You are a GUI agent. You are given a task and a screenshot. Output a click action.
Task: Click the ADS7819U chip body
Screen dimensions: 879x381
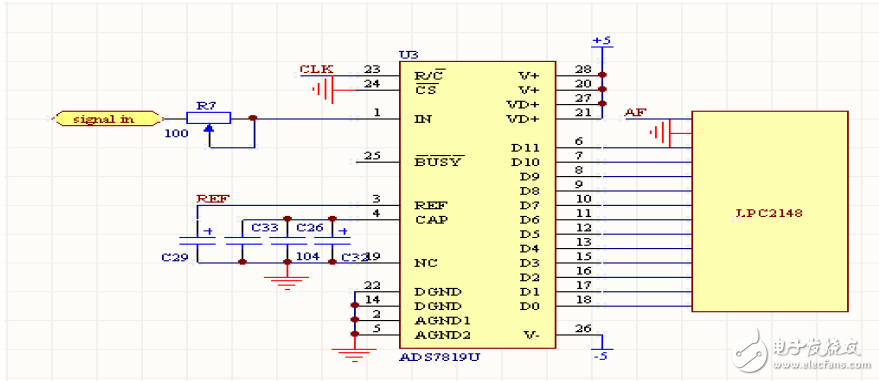pos(477,205)
